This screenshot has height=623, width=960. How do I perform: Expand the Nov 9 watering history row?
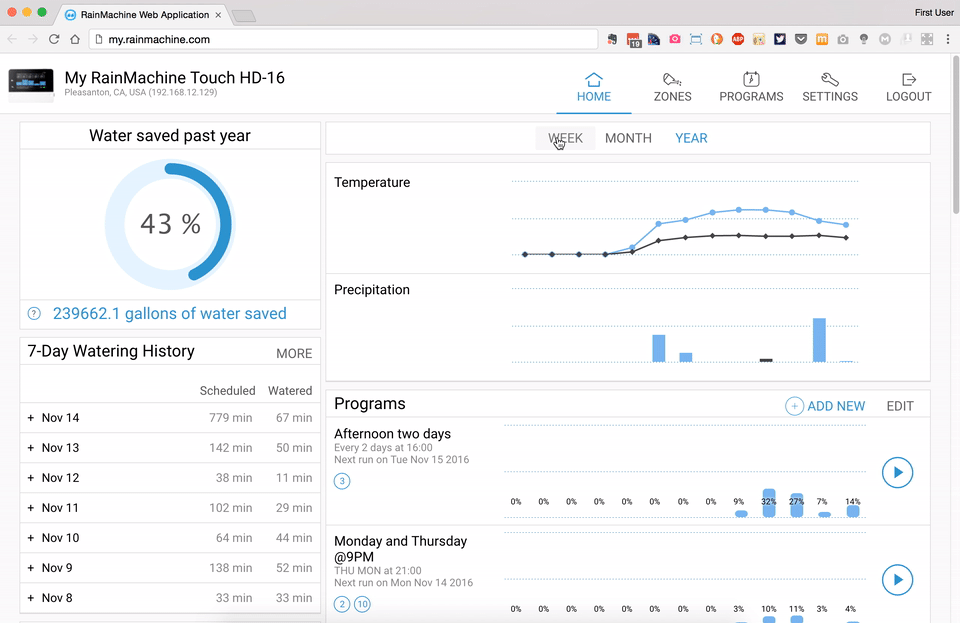click(x=170, y=568)
